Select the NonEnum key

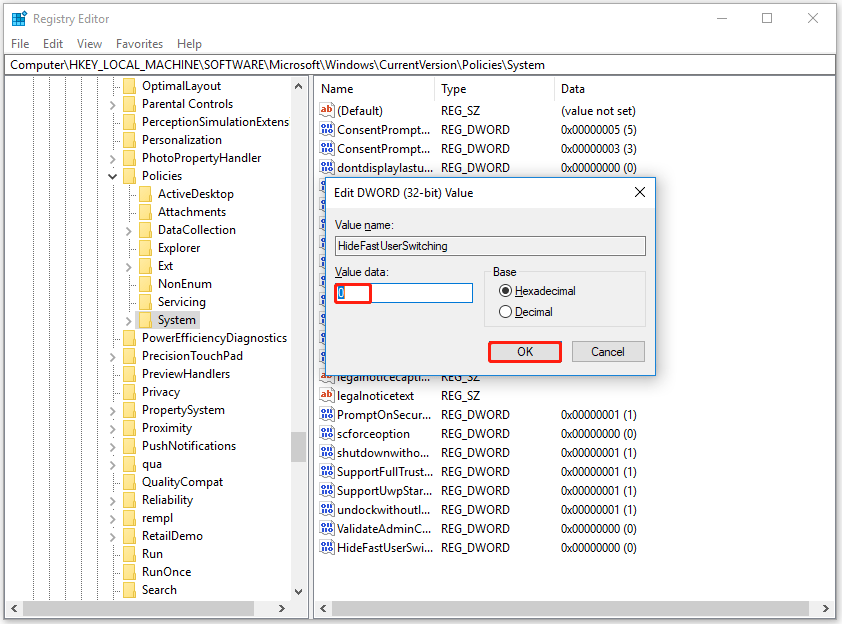[x=184, y=284]
